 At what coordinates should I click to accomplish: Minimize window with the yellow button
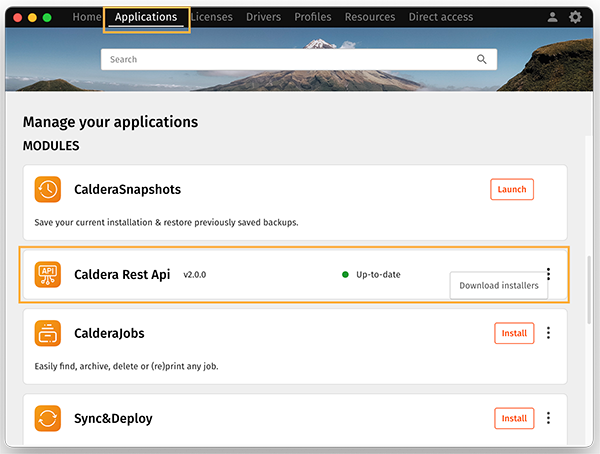coord(32,18)
